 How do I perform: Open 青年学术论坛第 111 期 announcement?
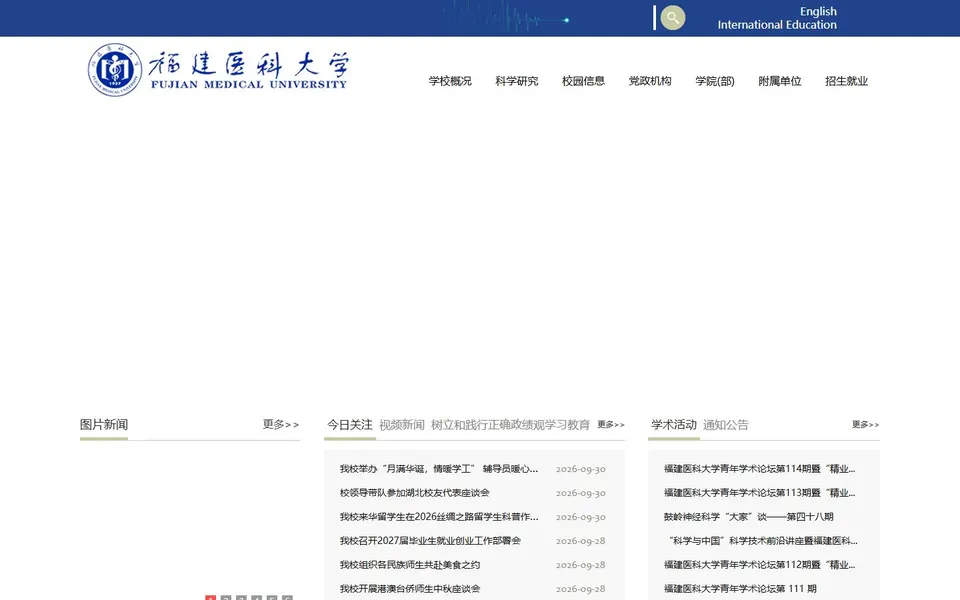tap(740, 588)
